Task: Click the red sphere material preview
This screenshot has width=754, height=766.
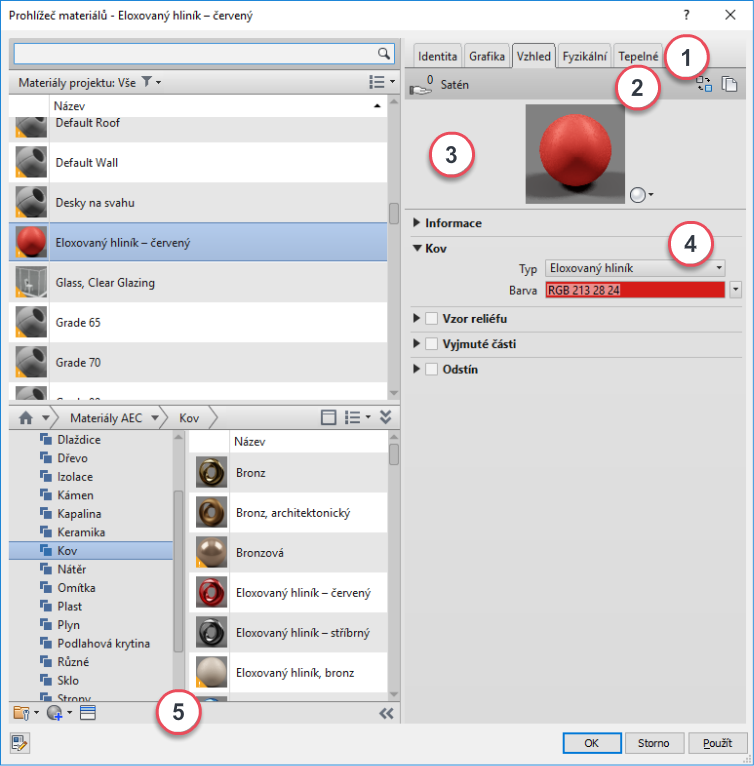Action: click(575, 153)
